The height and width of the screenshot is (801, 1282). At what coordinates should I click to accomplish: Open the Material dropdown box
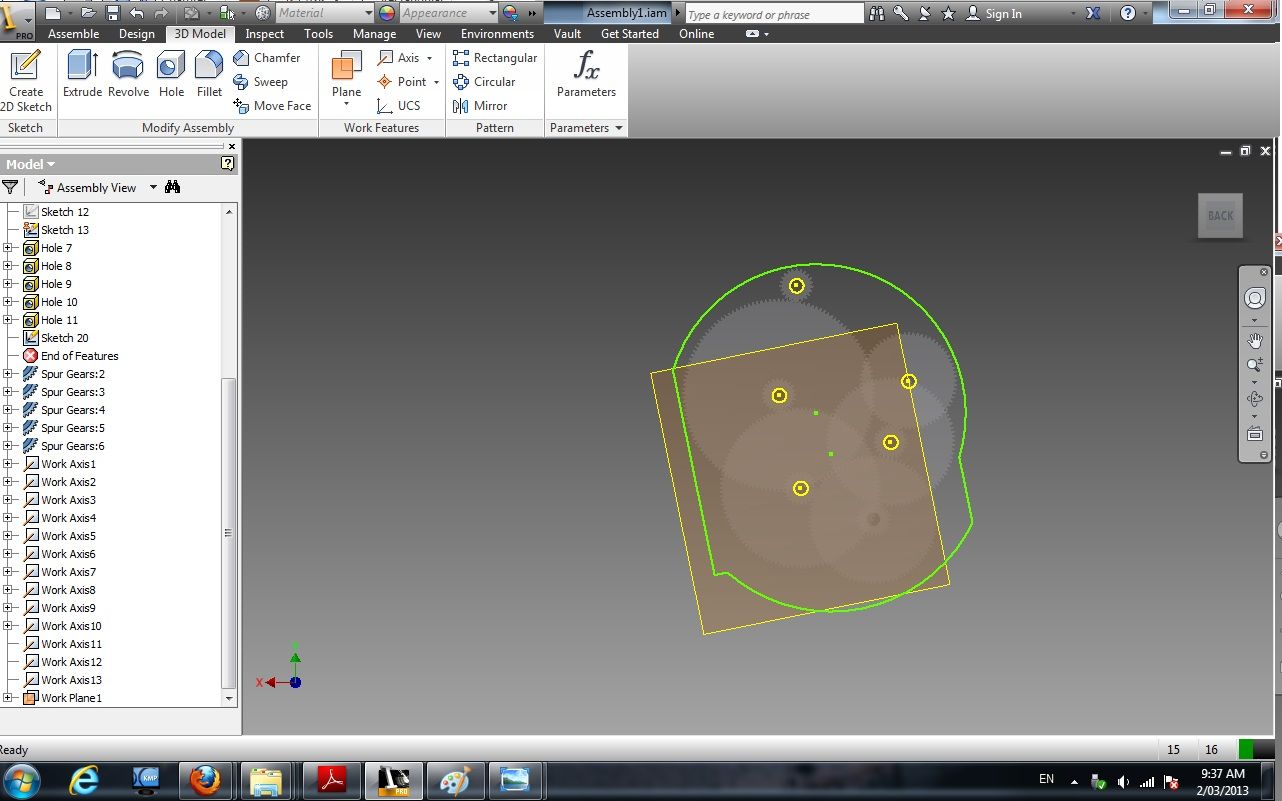tap(324, 13)
